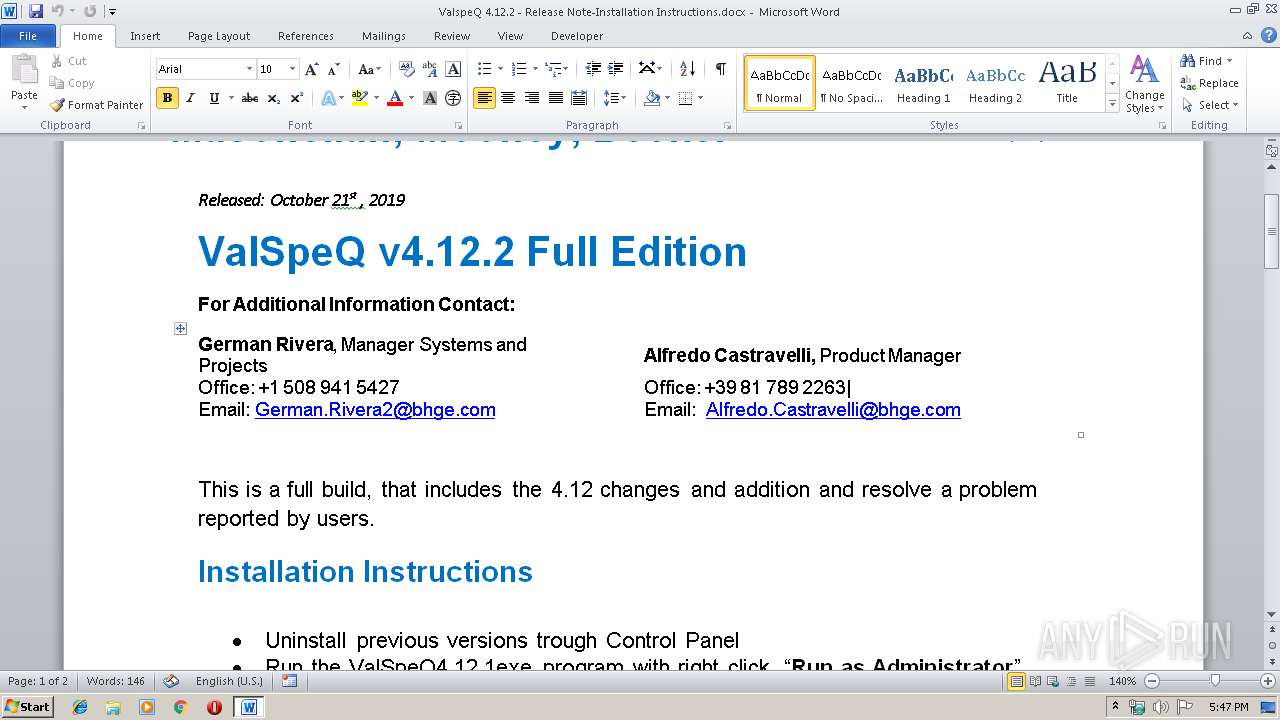The width and height of the screenshot is (1280, 720).
Task: Toggle bold formatting
Action: point(167,98)
